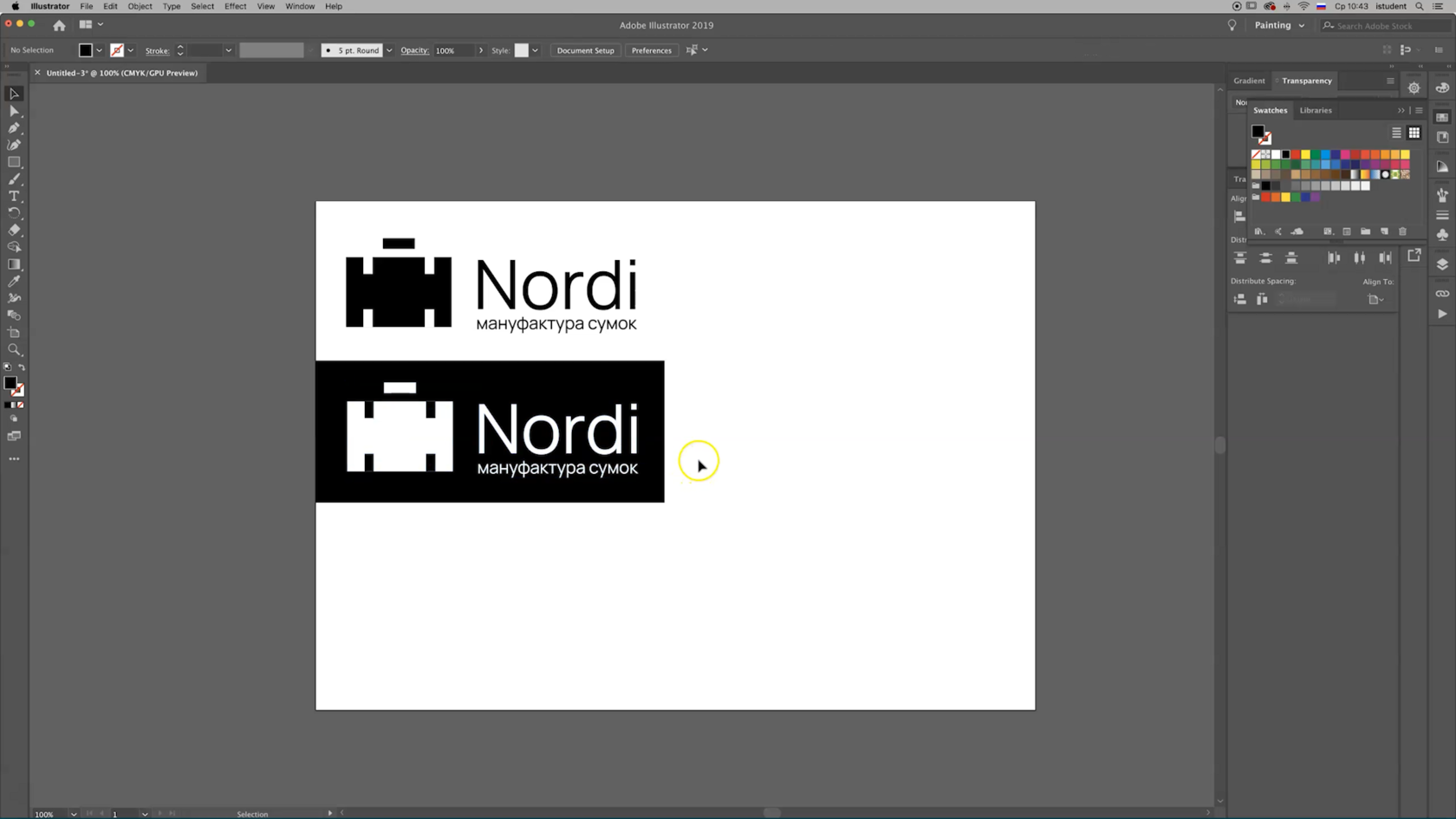This screenshot has width=1456, height=819.
Task: Open the Effect menu
Action: (236, 6)
